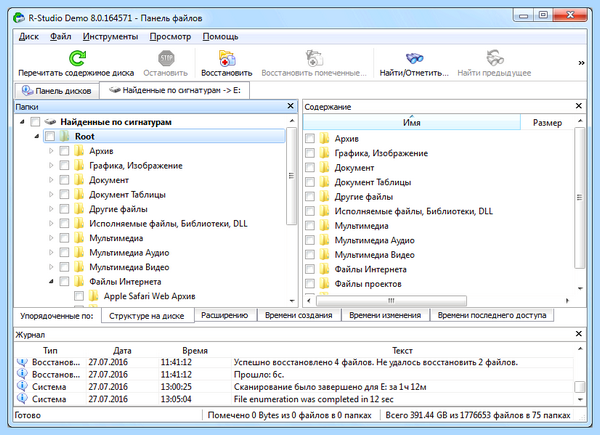Click the Найти/Отметить binoculars icon
The width and height of the screenshot is (600, 435).
pyautogui.click(x=414, y=58)
